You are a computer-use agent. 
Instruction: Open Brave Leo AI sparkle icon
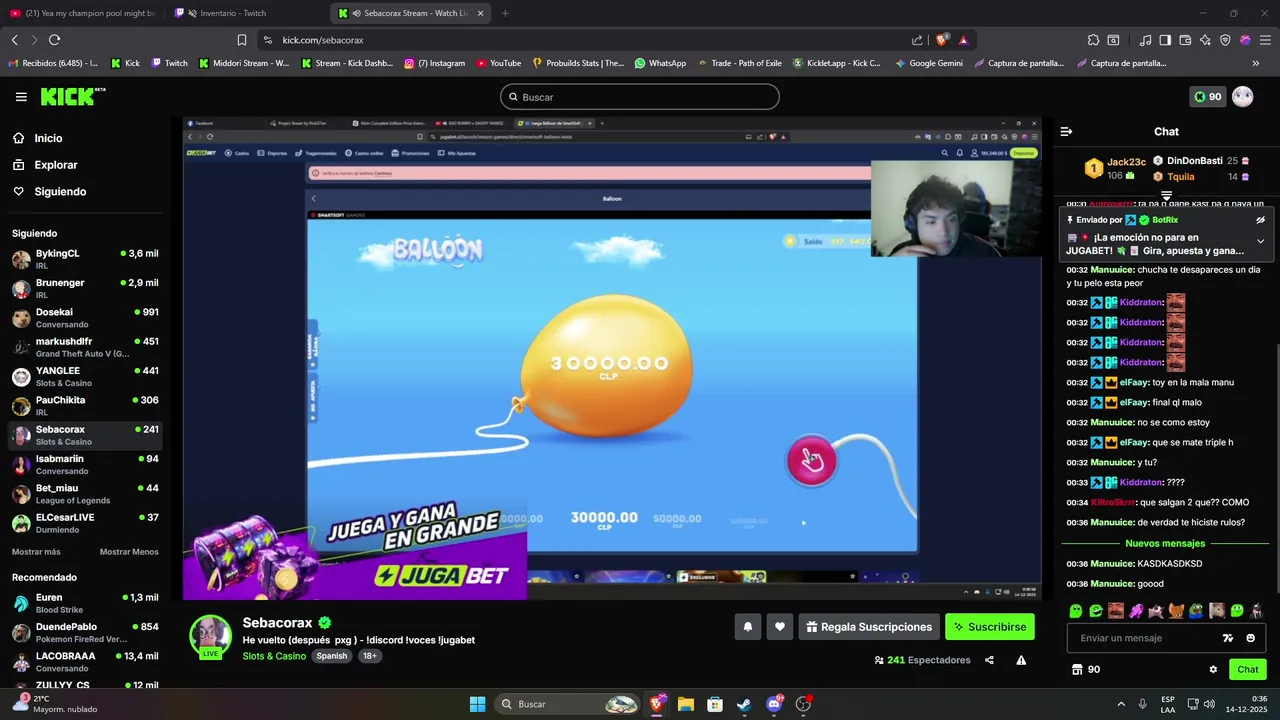tap(1205, 40)
